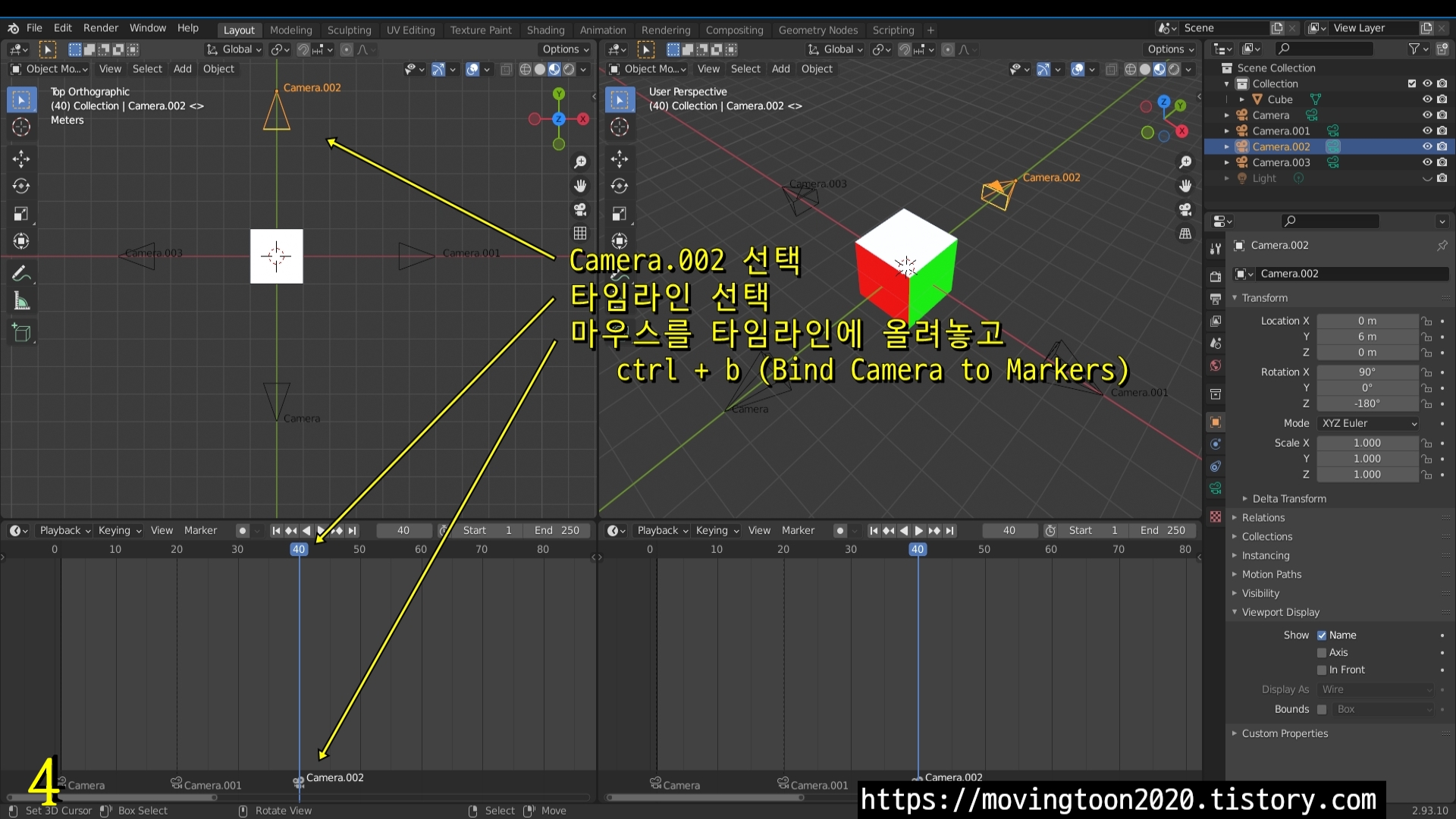Toggle auto keying in left timeline
The image size is (1456, 819).
coord(243,531)
